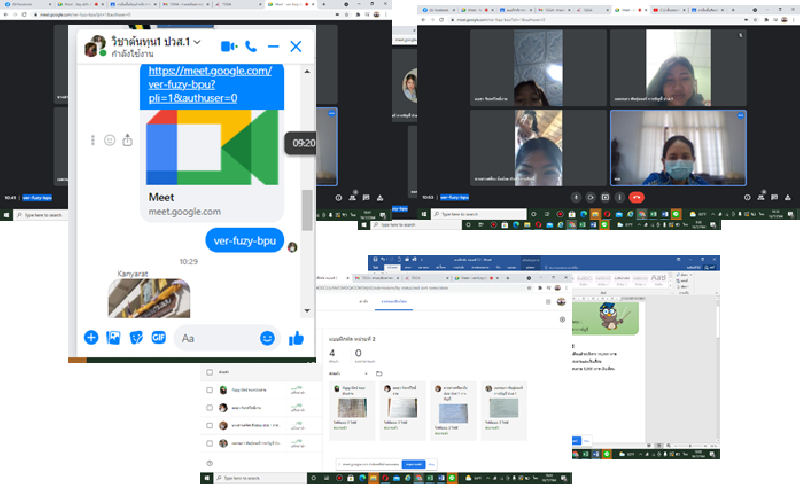Click the Aa message input field
This screenshot has height=484, width=800.
pyautogui.click(x=215, y=338)
